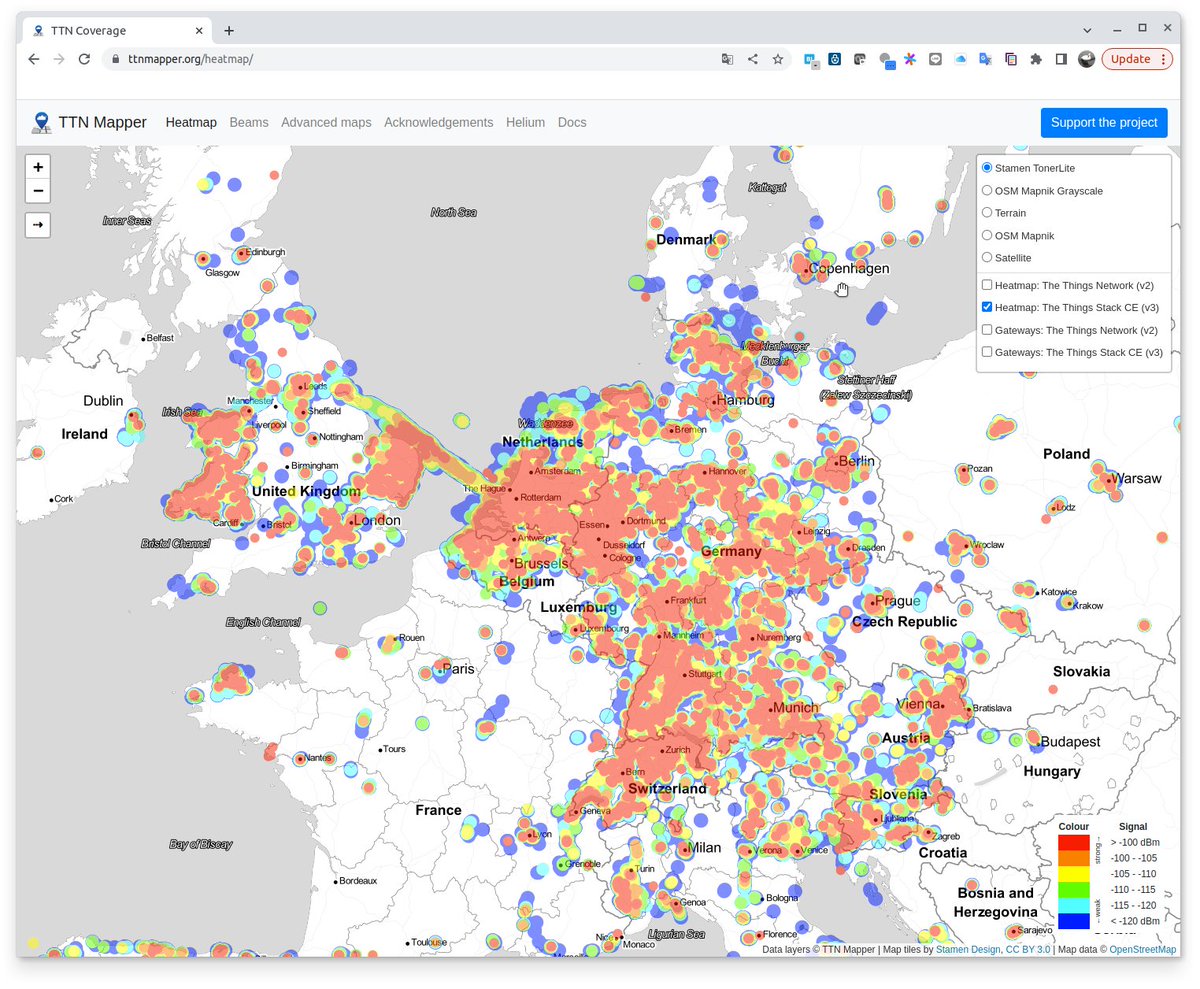Click the Dublin label on the map

103,400
